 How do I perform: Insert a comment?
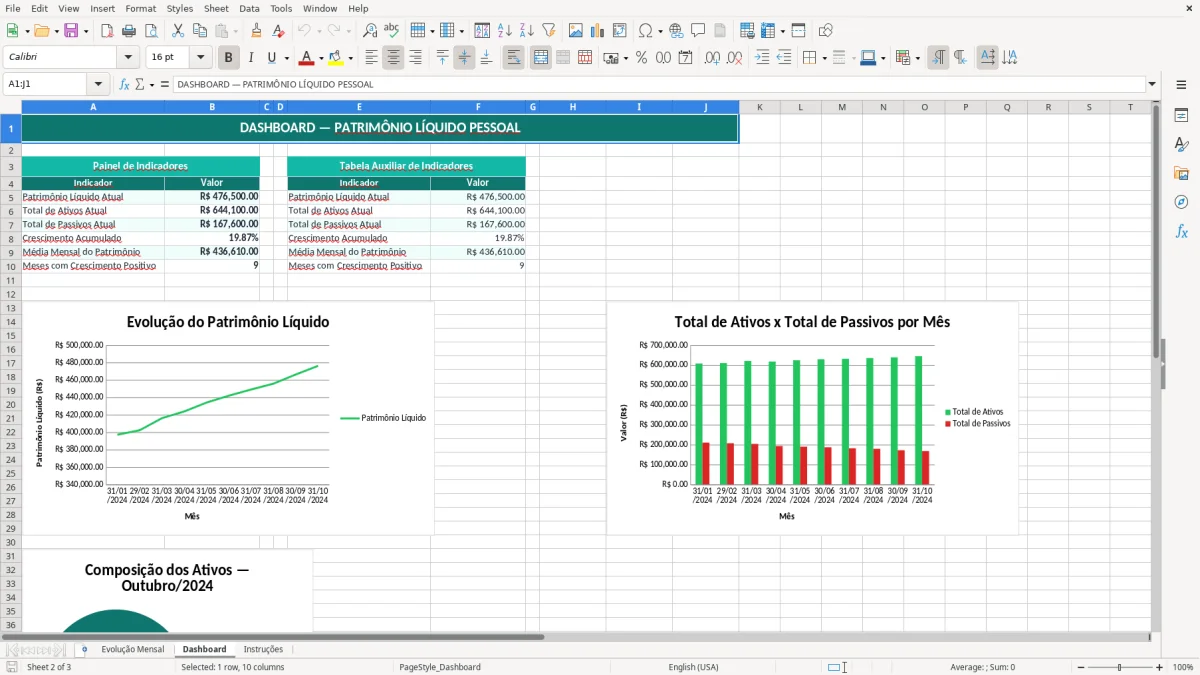[x=698, y=31]
